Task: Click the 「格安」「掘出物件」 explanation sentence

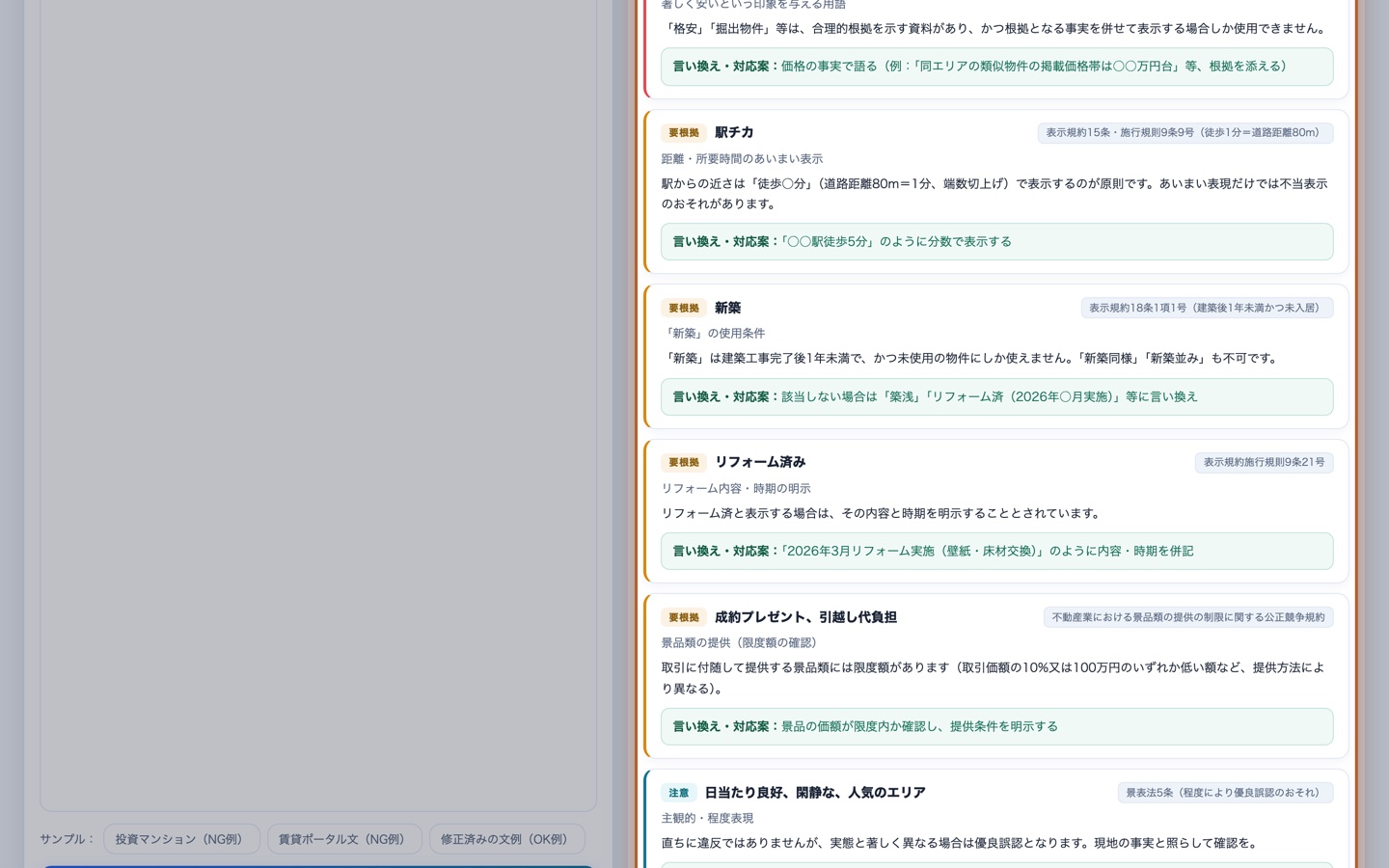Action: click(x=997, y=29)
